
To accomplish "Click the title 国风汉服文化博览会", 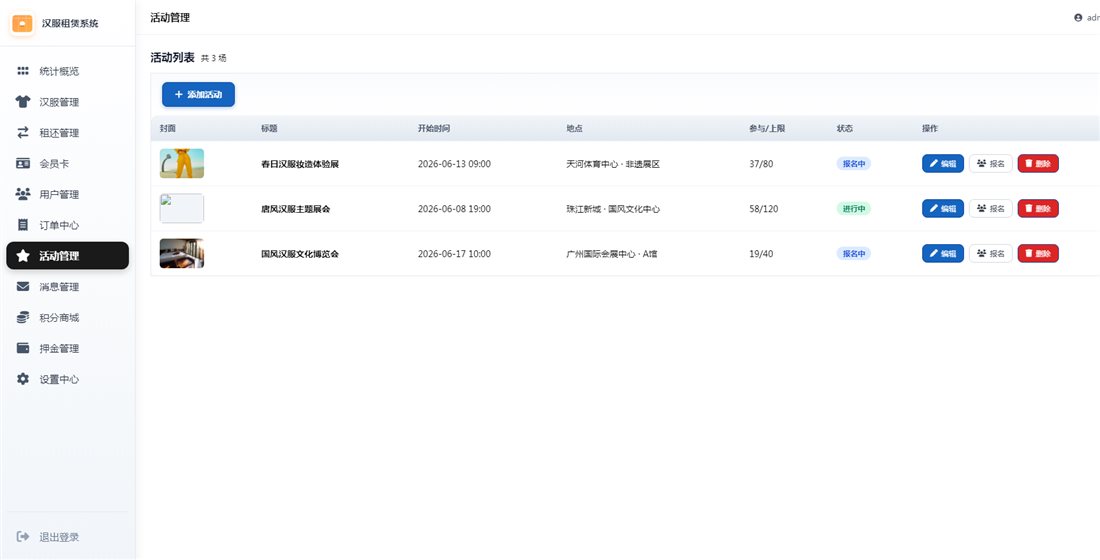I will [x=300, y=253].
